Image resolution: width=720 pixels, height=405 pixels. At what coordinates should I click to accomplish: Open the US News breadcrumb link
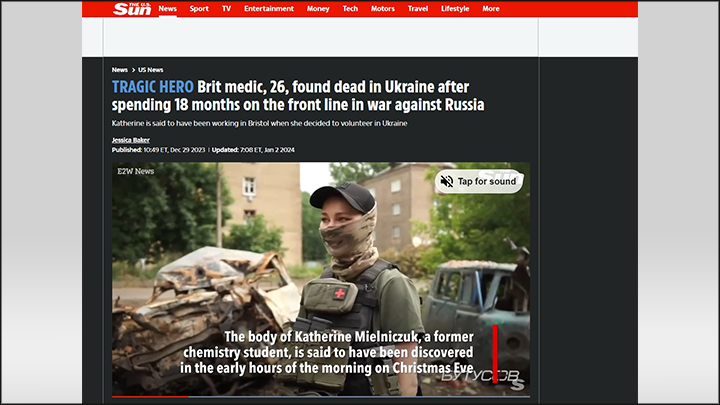pos(151,70)
